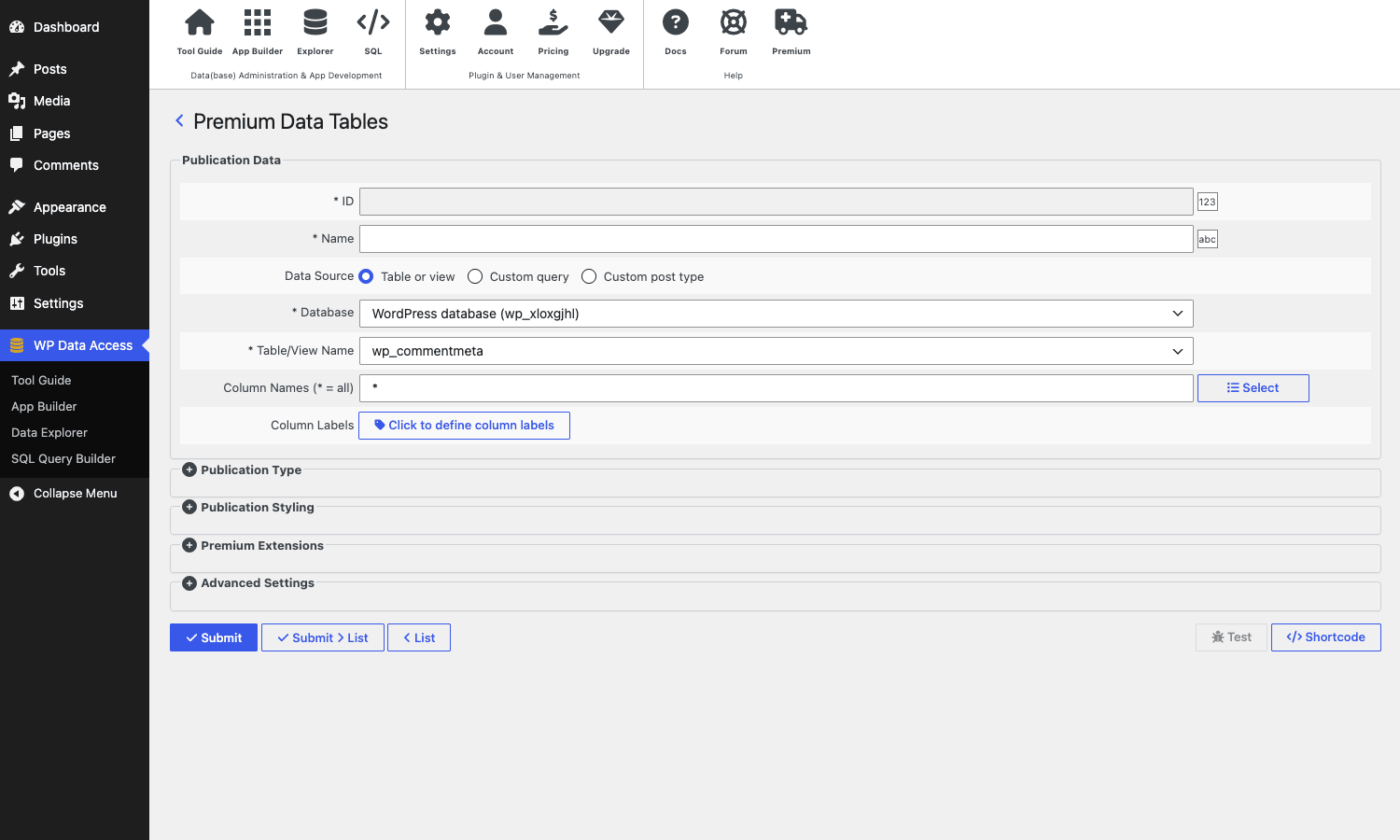
Task: Click the back chevron beside Premium Data Tables
Action: [179, 120]
